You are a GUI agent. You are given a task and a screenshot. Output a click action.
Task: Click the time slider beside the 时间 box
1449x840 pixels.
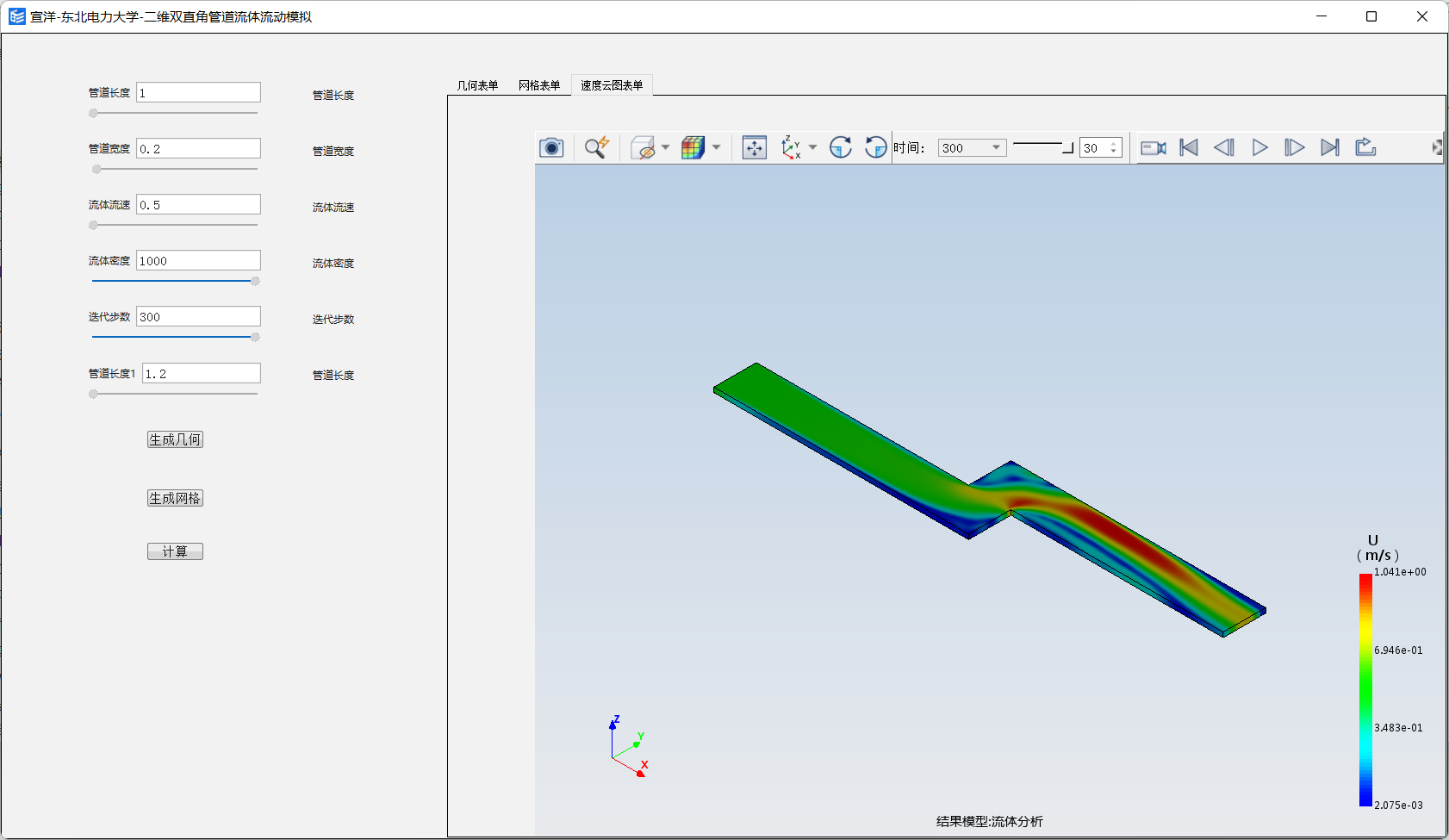pos(1042,146)
